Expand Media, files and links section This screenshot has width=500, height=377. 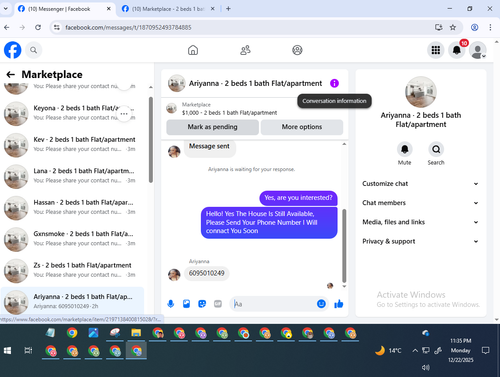click(420, 222)
